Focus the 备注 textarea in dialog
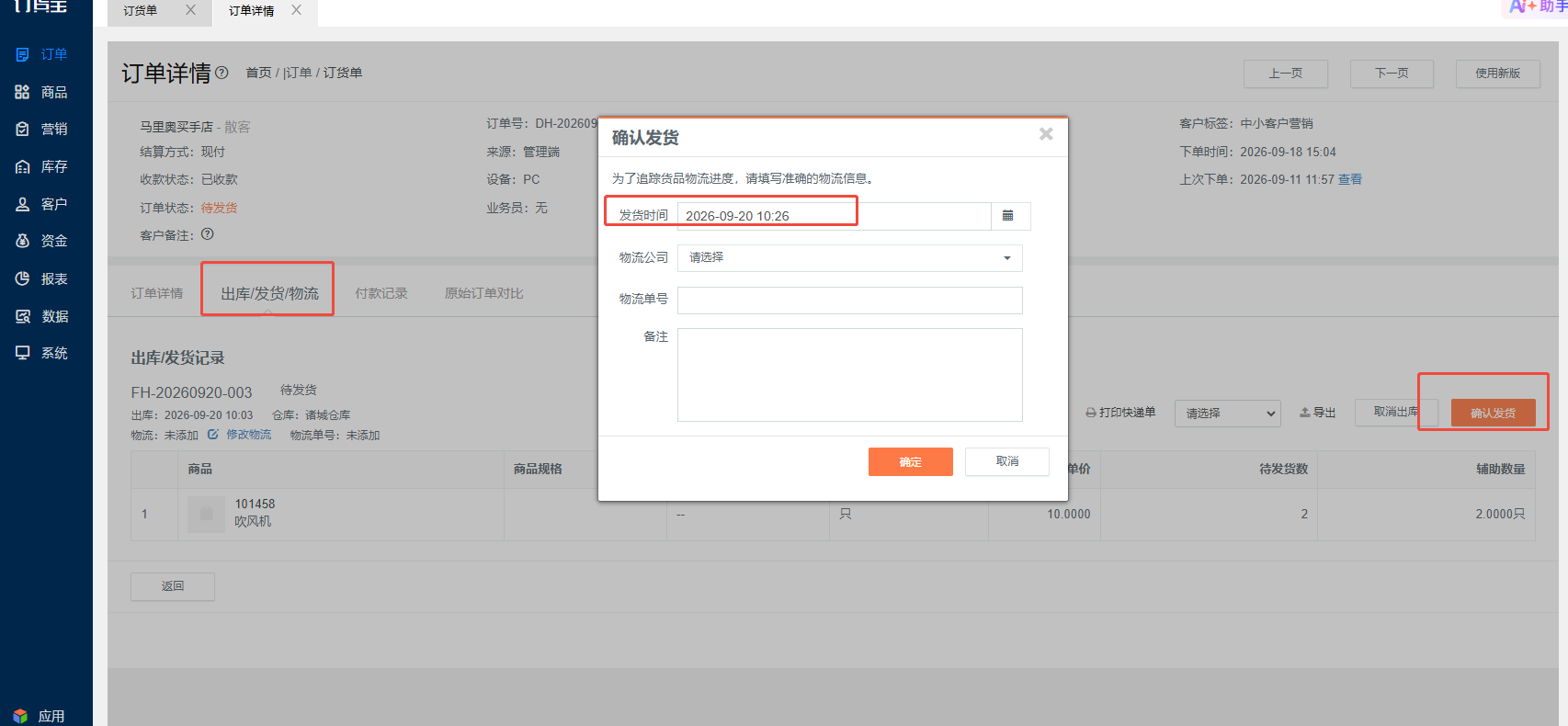The height and width of the screenshot is (726, 1568). point(850,375)
